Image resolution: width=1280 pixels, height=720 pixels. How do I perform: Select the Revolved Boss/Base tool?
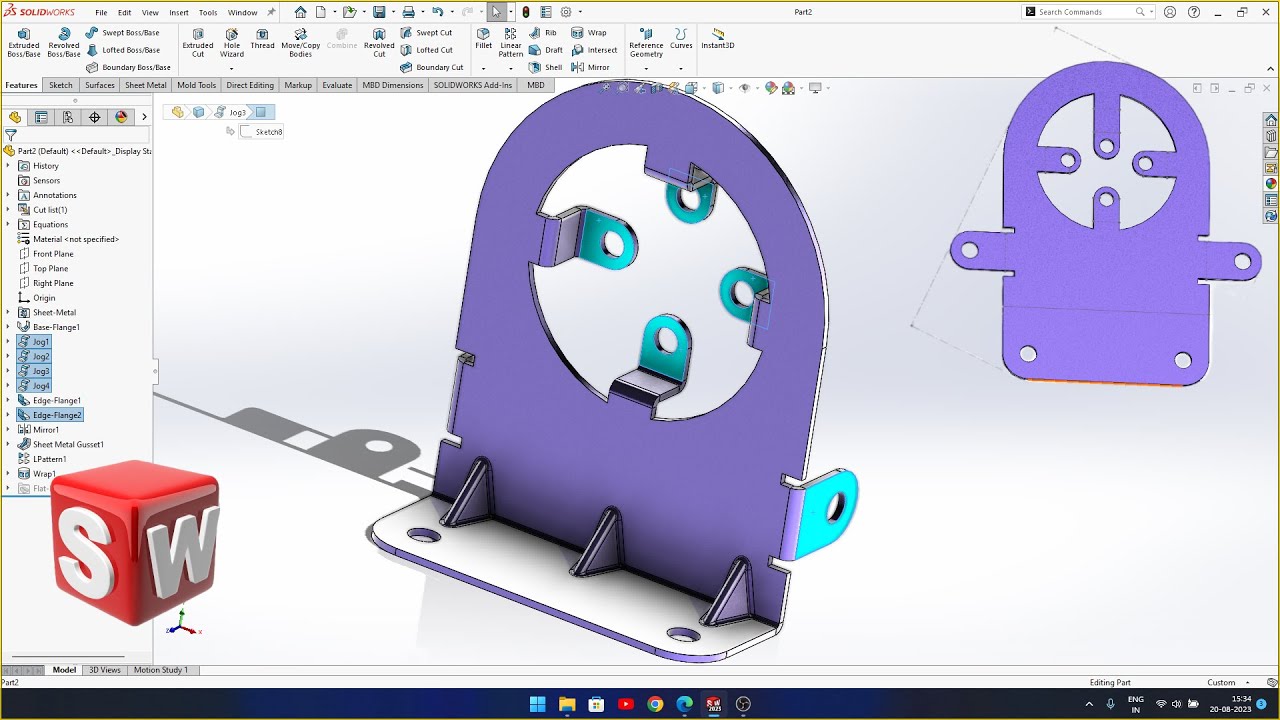(64, 42)
